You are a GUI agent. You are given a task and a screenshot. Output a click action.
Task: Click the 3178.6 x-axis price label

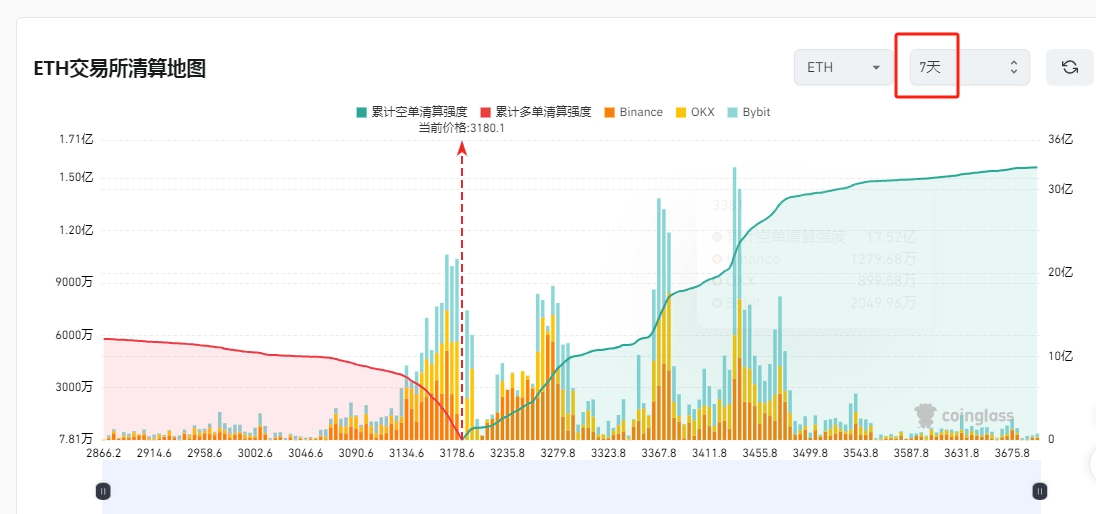click(x=457, y=453)
